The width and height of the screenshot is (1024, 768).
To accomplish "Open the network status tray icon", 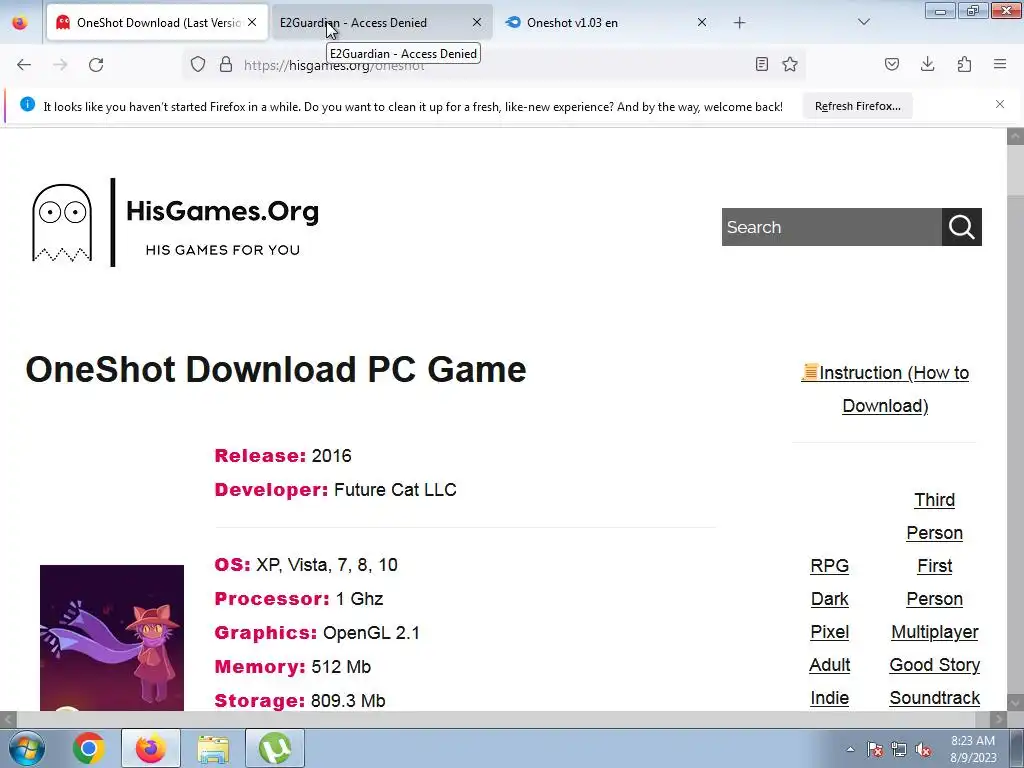I will point(899,749).
